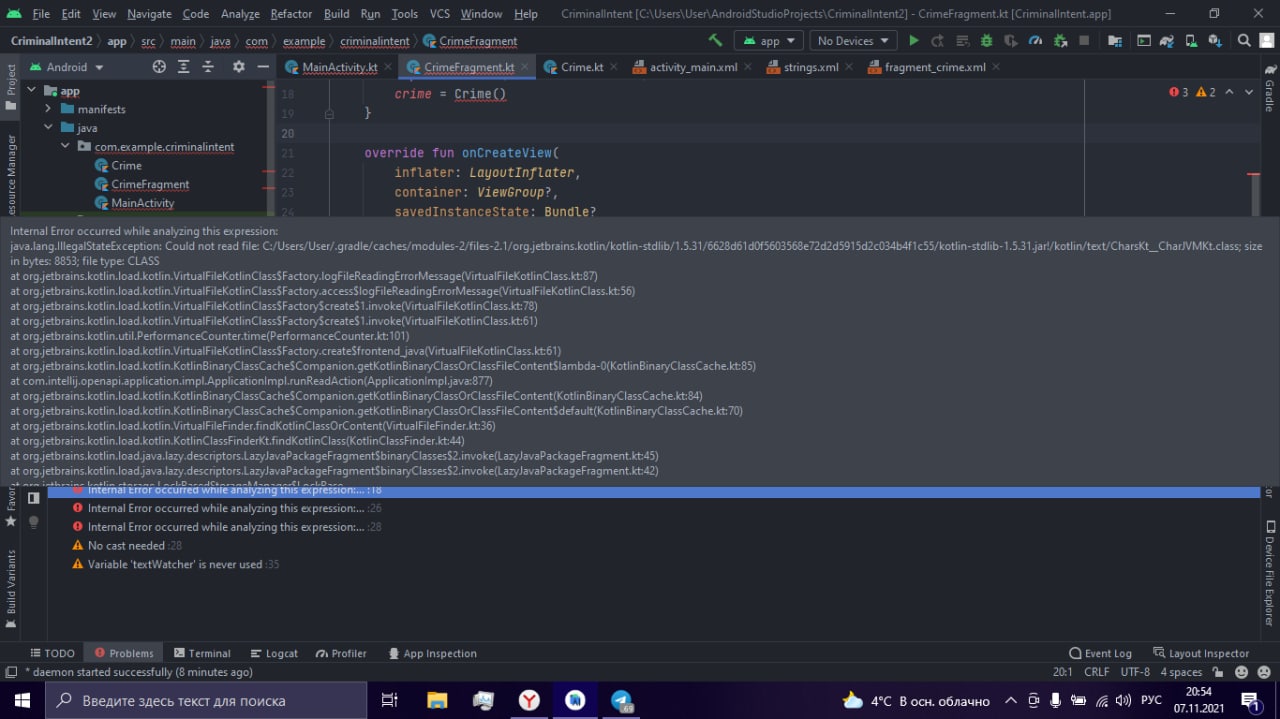The width and height of the screenshot is (1280, 719).
Task: Go to previous highlighted error arrow
Action: tap(1231, 92)
